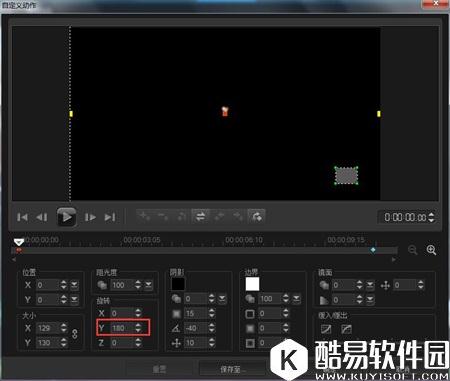450x381 pixels.
Task: Click the opacity value field 100
Action: tap(122, 285)
